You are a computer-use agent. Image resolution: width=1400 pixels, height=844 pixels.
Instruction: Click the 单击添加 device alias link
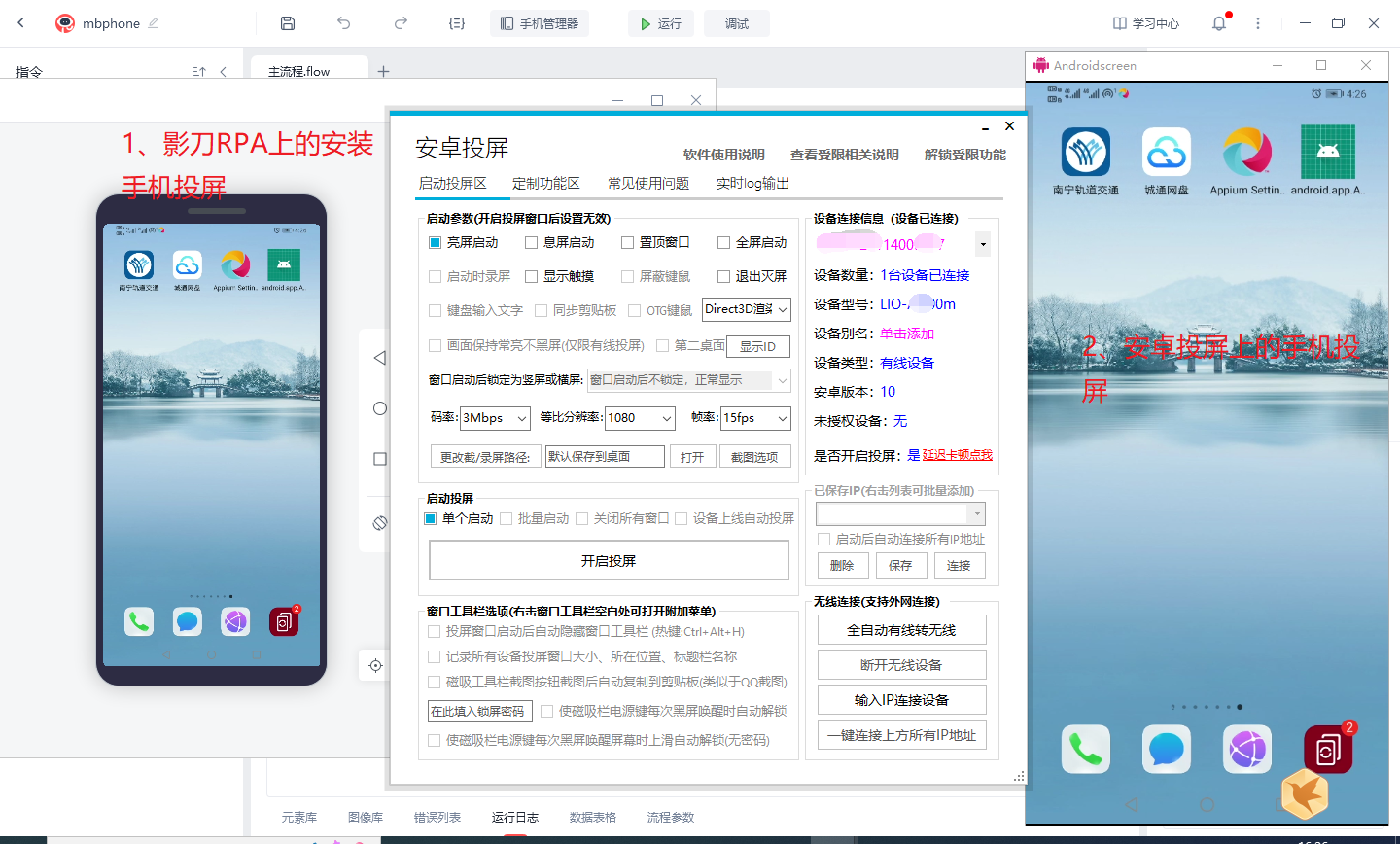(x=907, y=334)
